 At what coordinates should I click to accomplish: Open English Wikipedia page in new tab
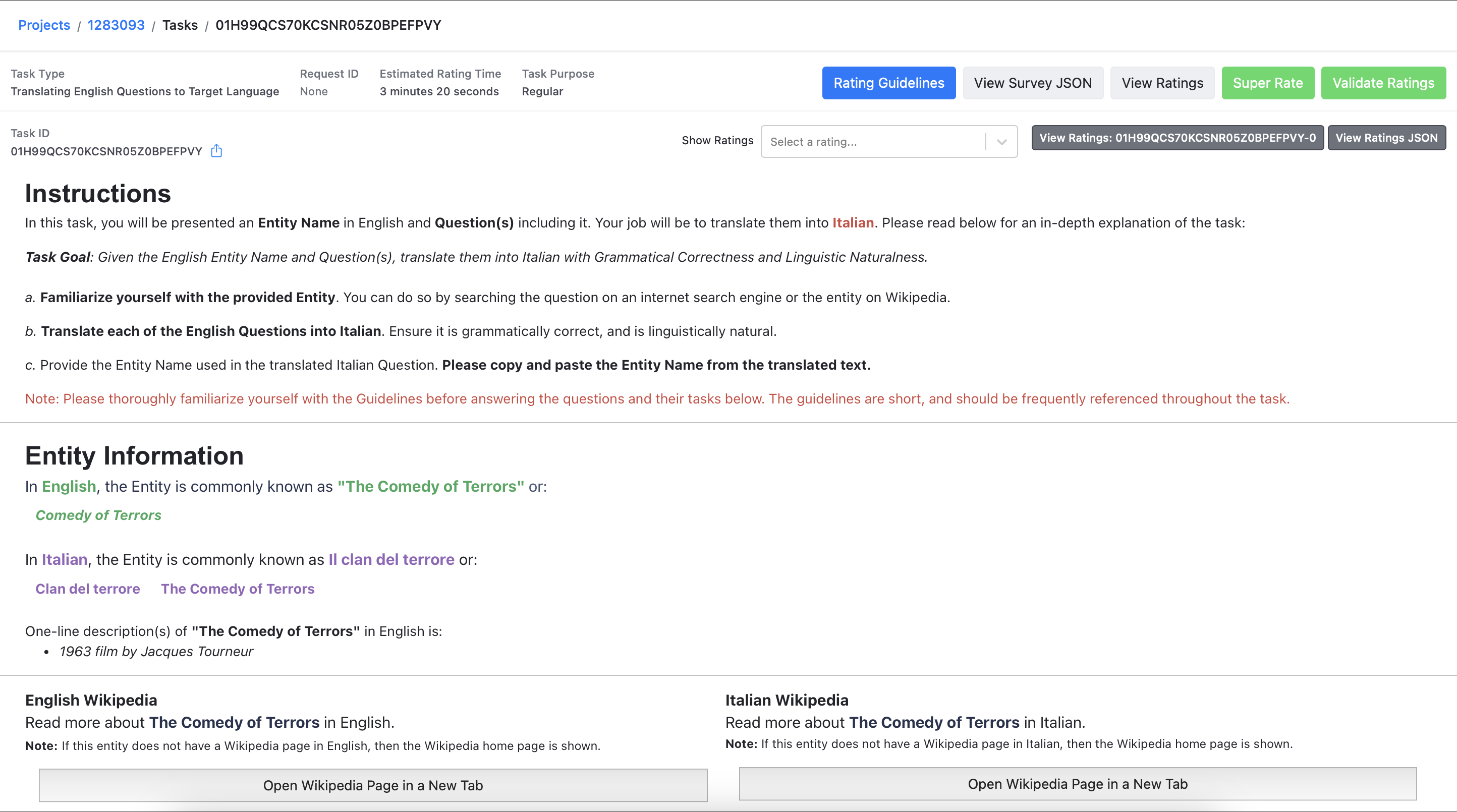click(x=373, y=785)
